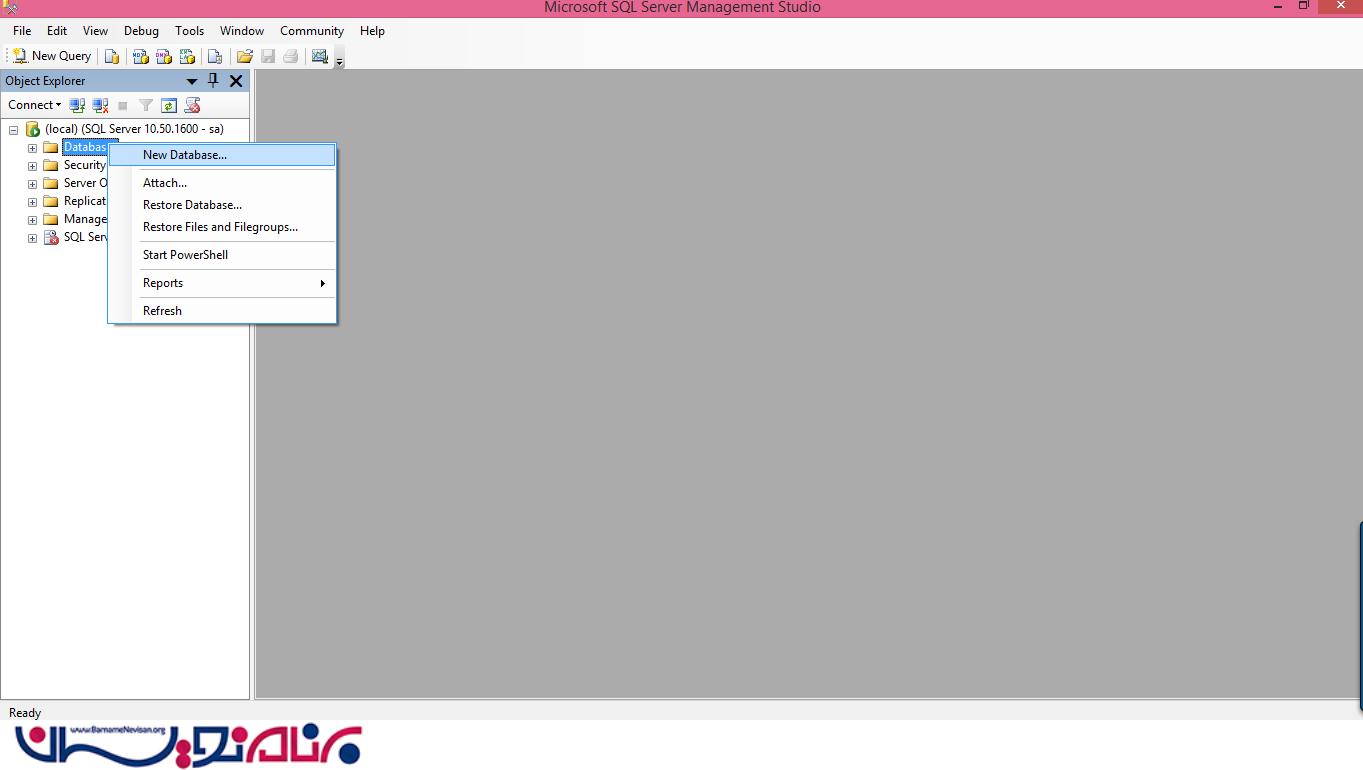This screenshot has width=1363, height=770.
Task: Select the Databases tree item label
Action: (x=85, y=147)
